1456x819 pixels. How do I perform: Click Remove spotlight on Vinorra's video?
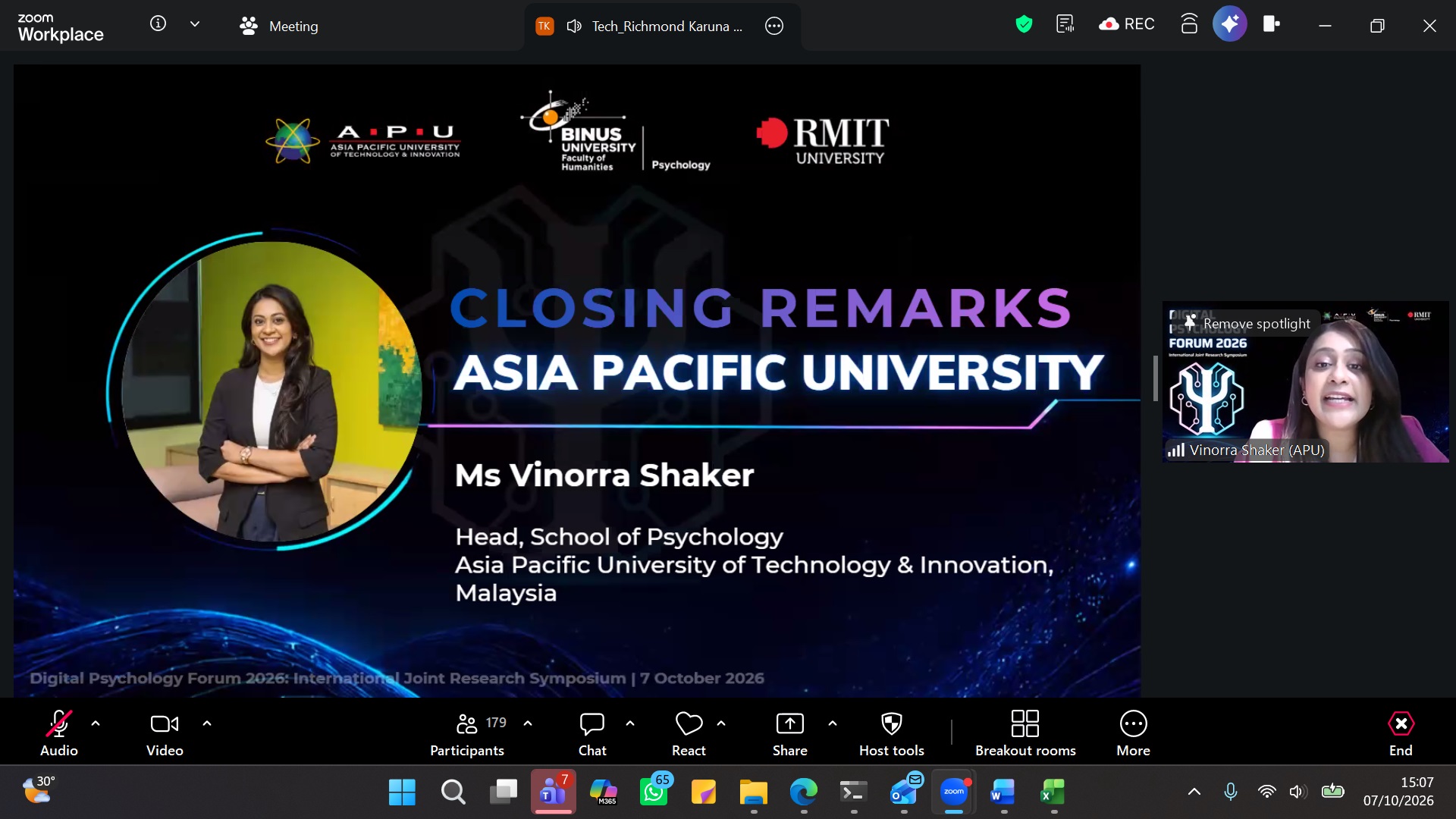tap(1246, 324)
